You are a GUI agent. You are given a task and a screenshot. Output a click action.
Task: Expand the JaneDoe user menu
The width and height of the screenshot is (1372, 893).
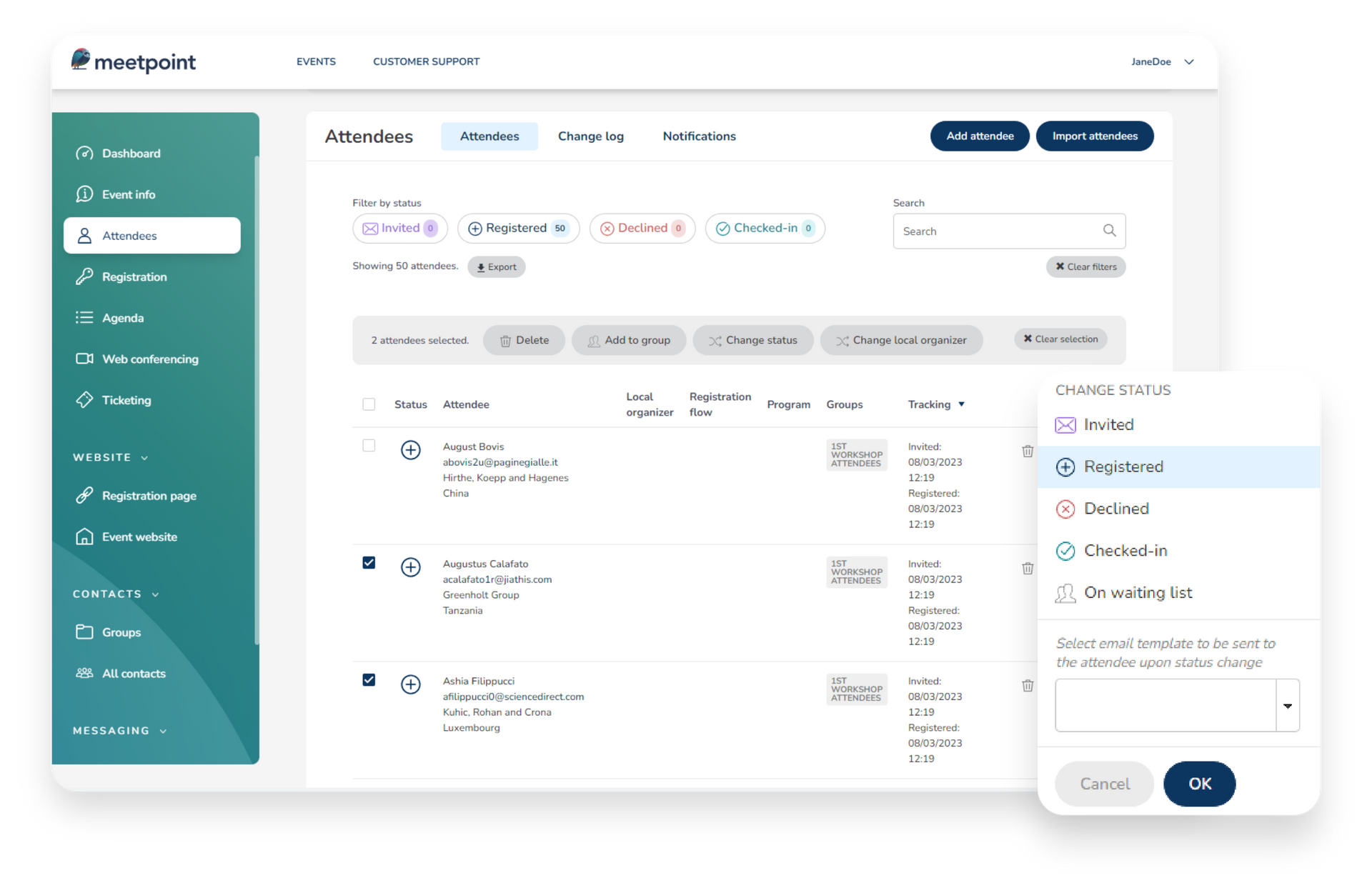tap(1188, 62)
